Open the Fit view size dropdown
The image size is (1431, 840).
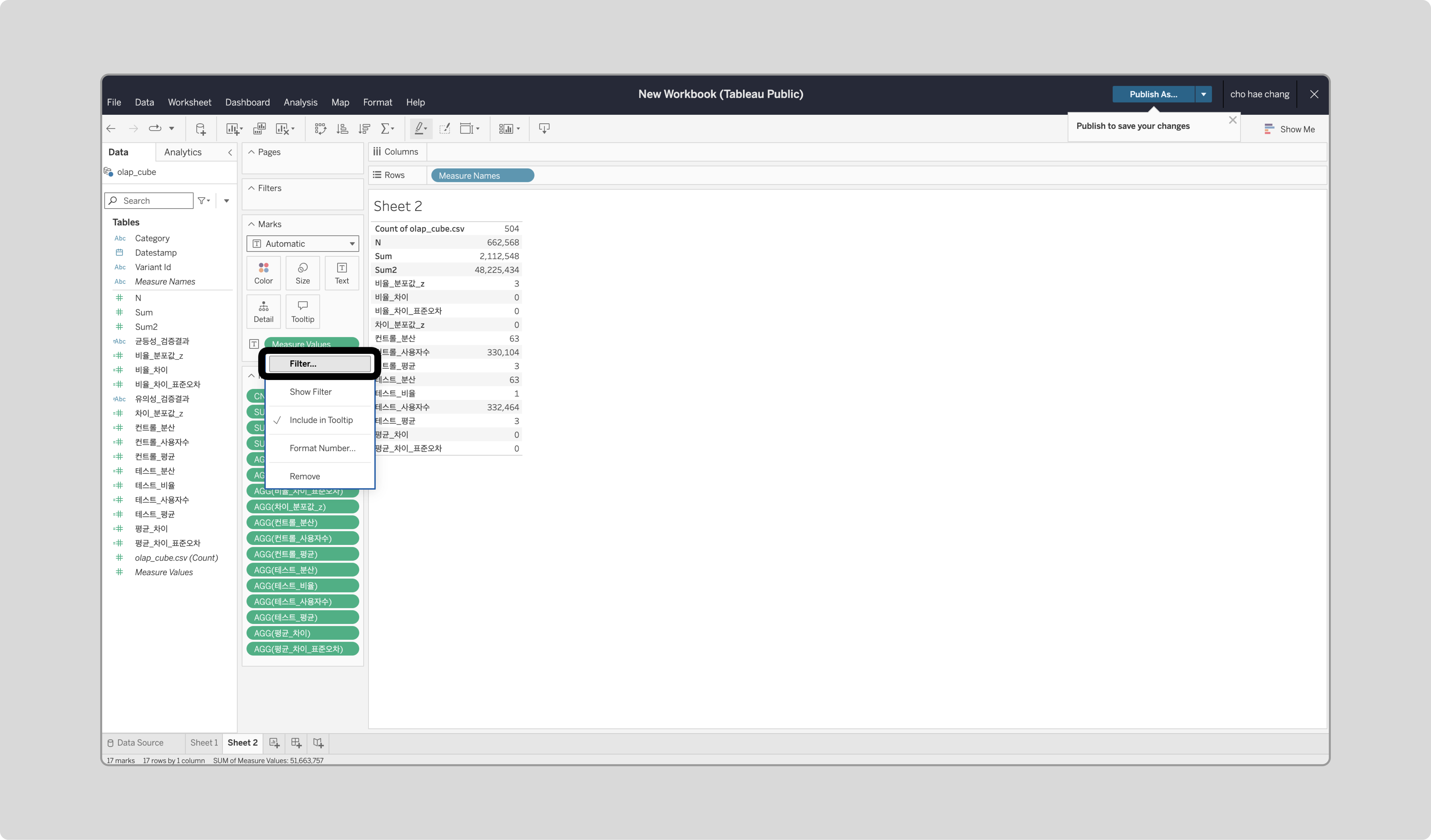(470, 129)
